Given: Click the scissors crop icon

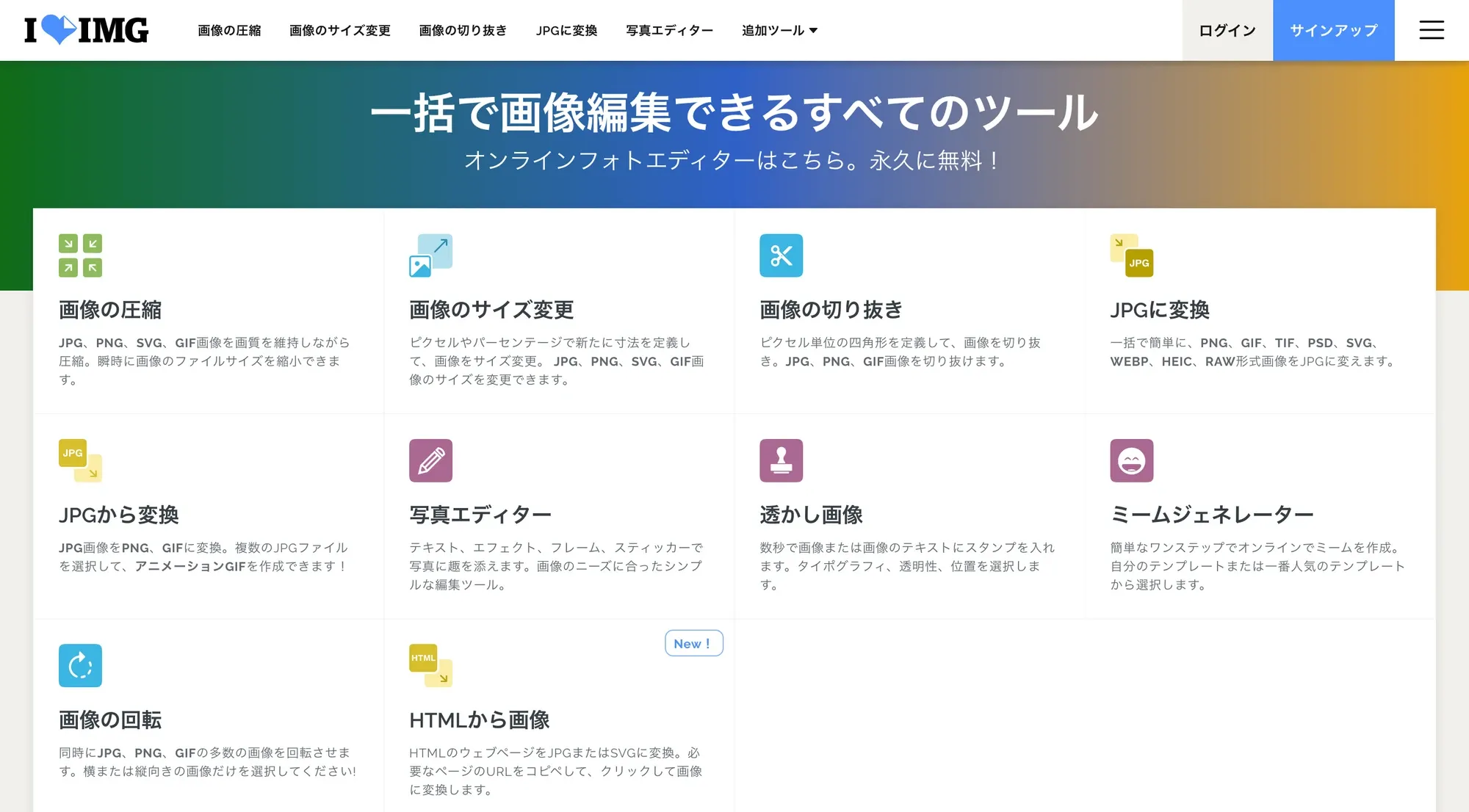Looking at the screenshot, I should click(781, 255).
